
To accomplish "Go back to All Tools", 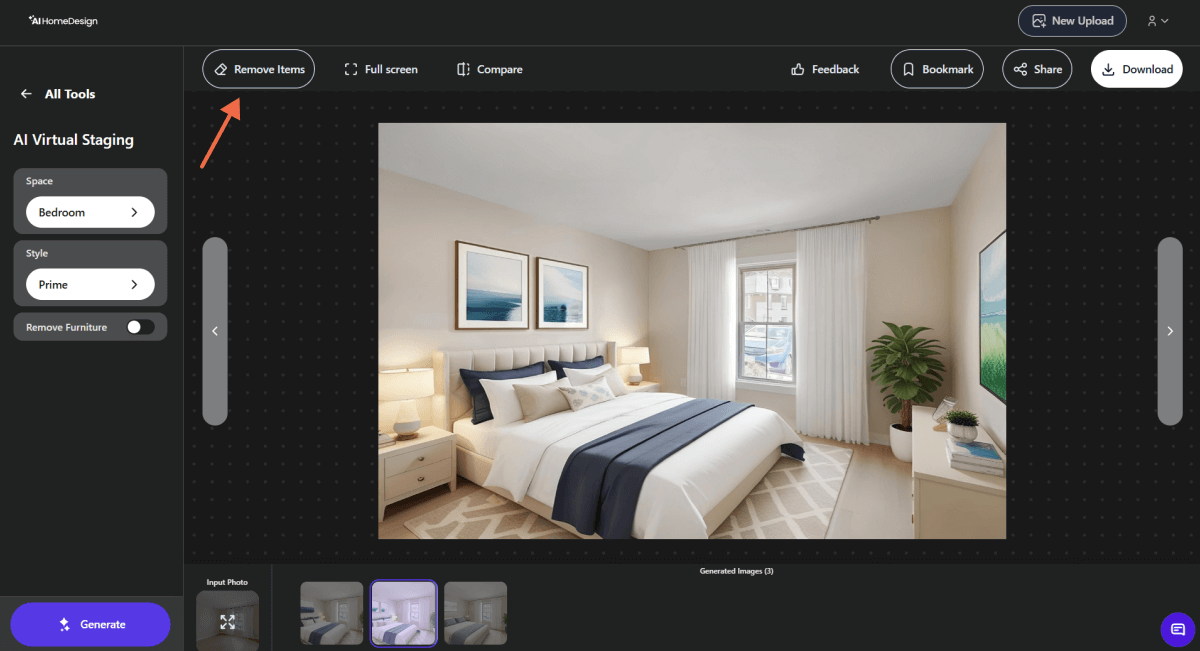I will (26, 93).
